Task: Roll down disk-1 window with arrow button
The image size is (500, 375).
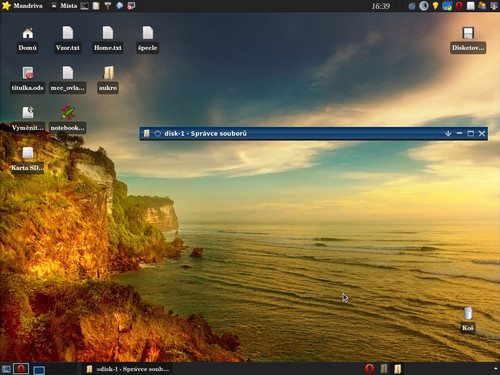Action: (x=448, y=134)
